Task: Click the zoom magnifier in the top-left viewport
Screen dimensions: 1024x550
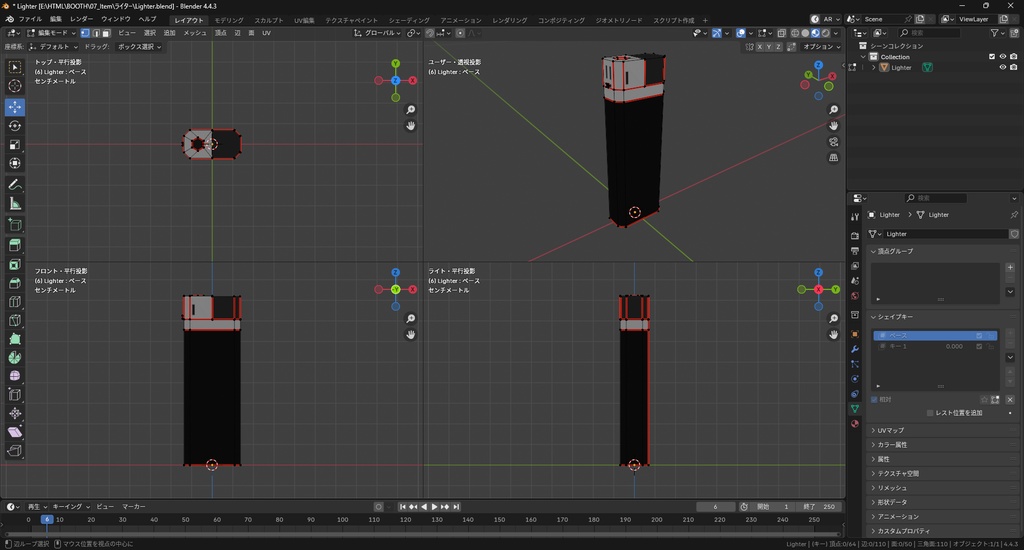Action: click(x=411, y=110)
